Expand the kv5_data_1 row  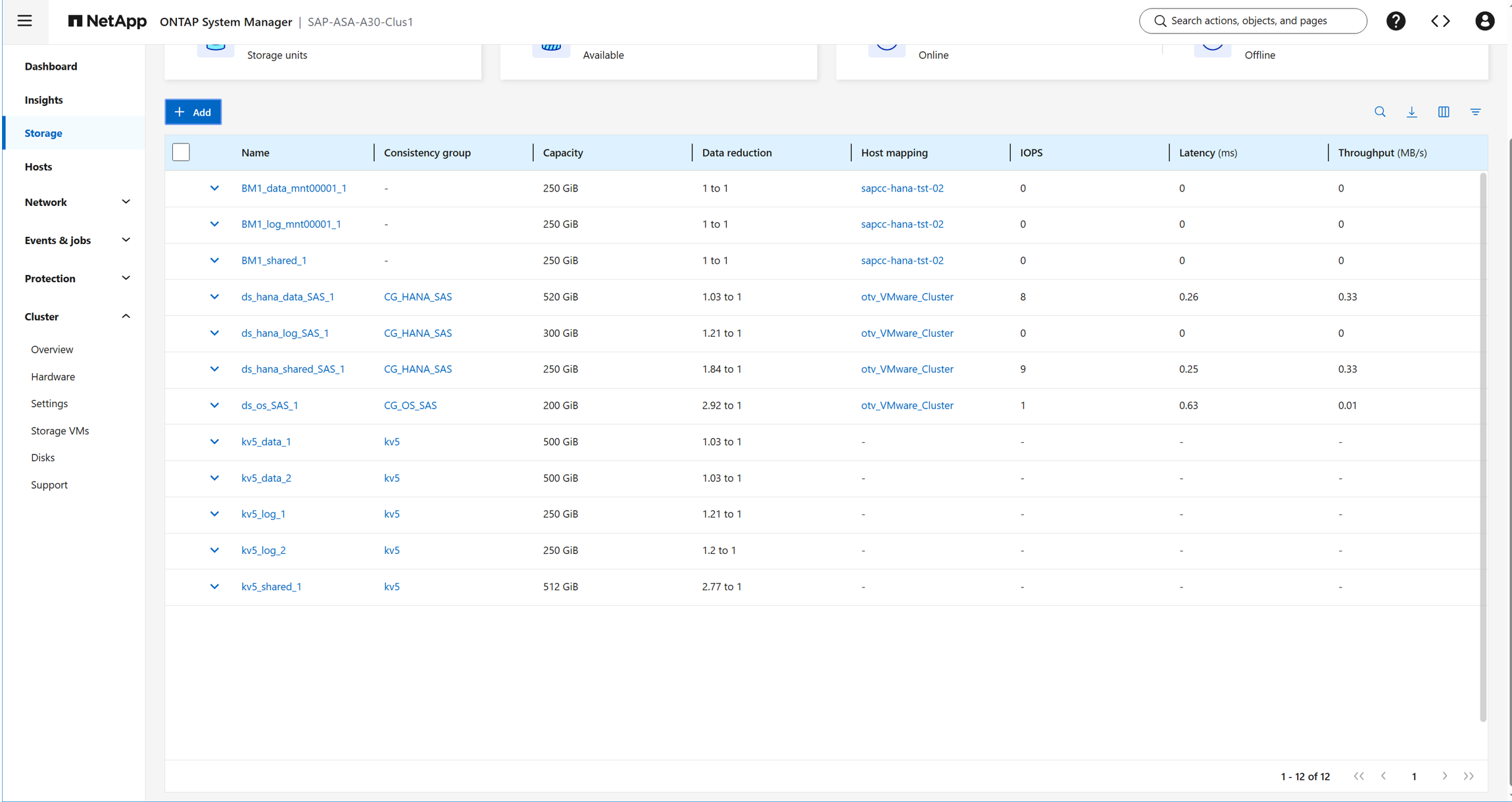[x=214, y=441]
